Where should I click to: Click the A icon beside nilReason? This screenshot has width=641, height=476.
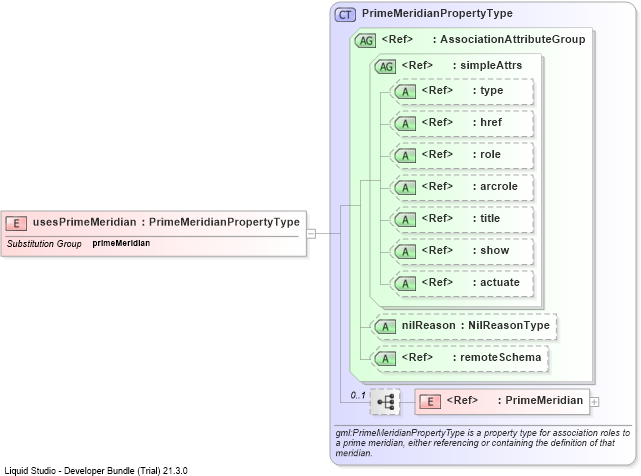click(385, 327)
